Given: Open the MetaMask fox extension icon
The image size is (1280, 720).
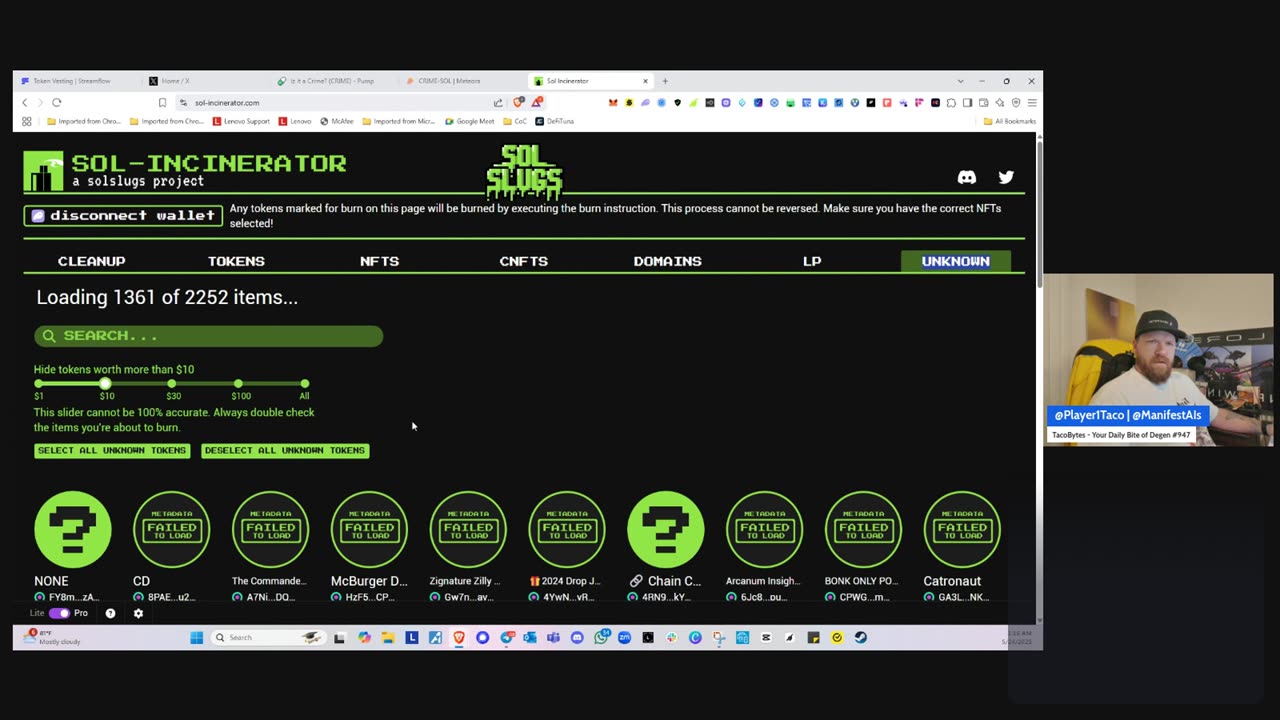Looking at the screenshot, I should pos(613,102).
